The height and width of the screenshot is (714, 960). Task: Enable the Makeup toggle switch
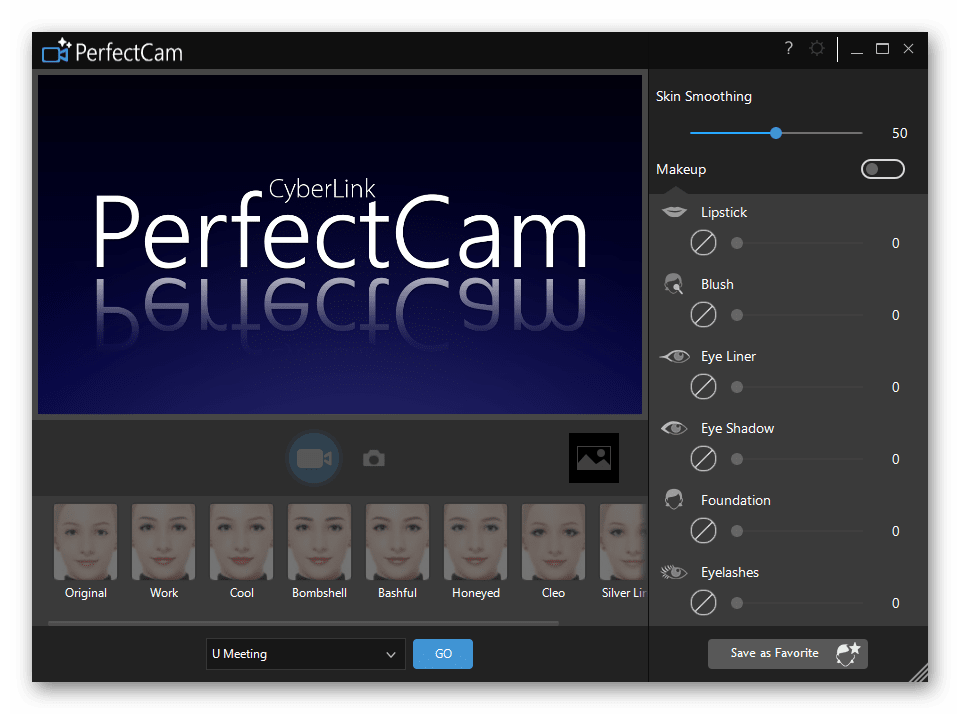pos(882,169)
